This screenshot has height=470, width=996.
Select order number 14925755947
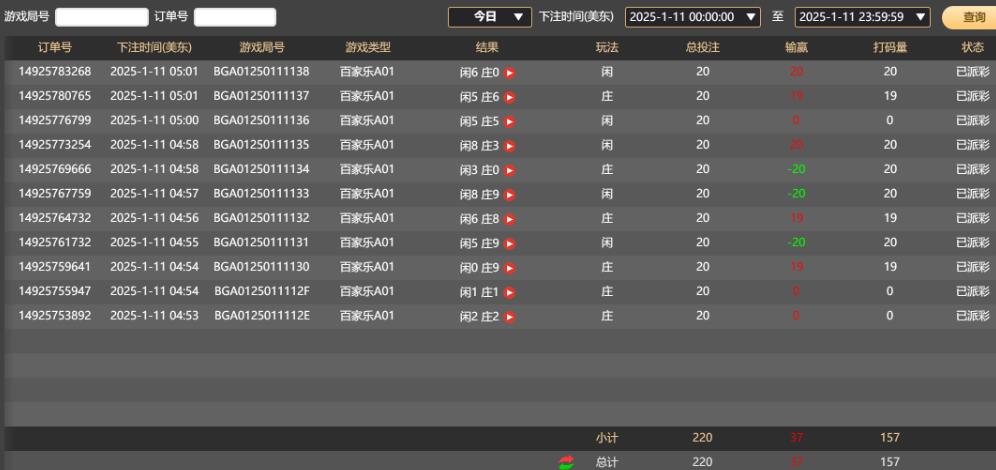click(55, 291)
